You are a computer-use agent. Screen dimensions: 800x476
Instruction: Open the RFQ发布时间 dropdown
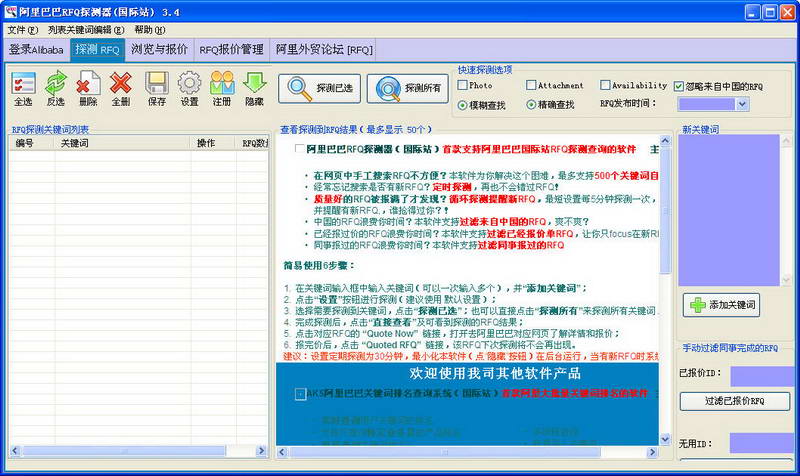click(742, 104)
